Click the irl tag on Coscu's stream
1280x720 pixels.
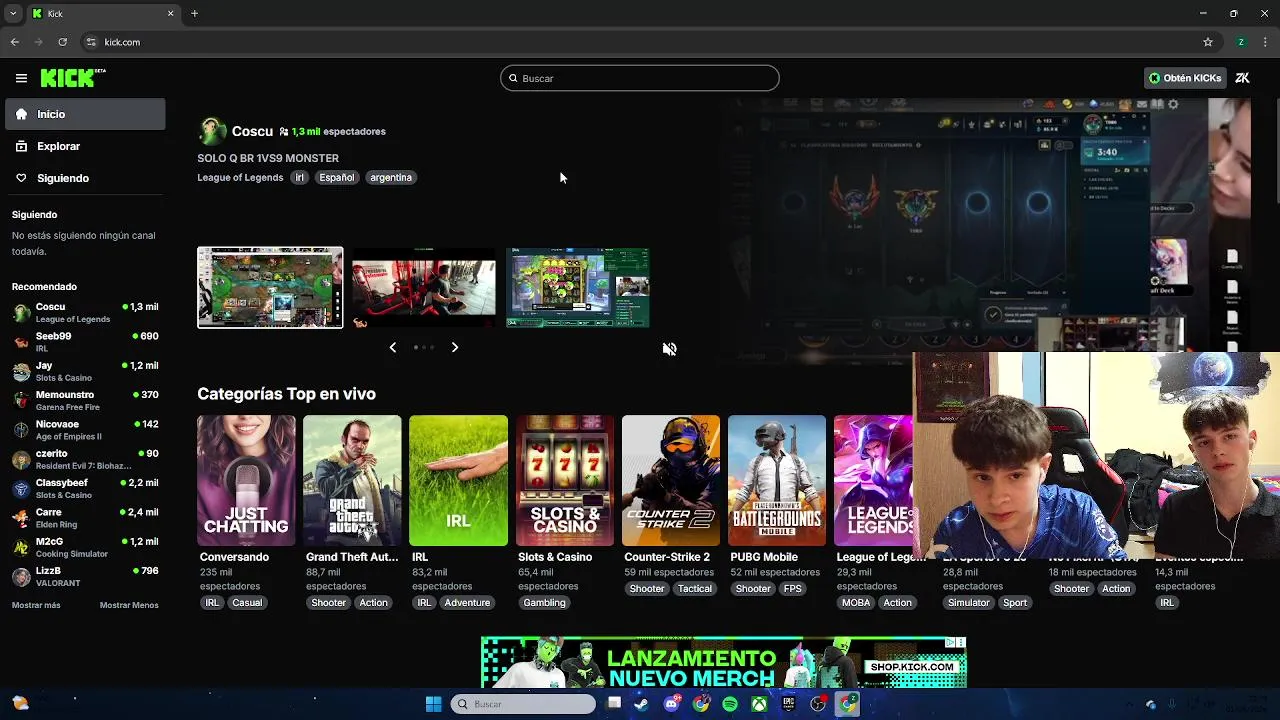click(x=299, y=177)
